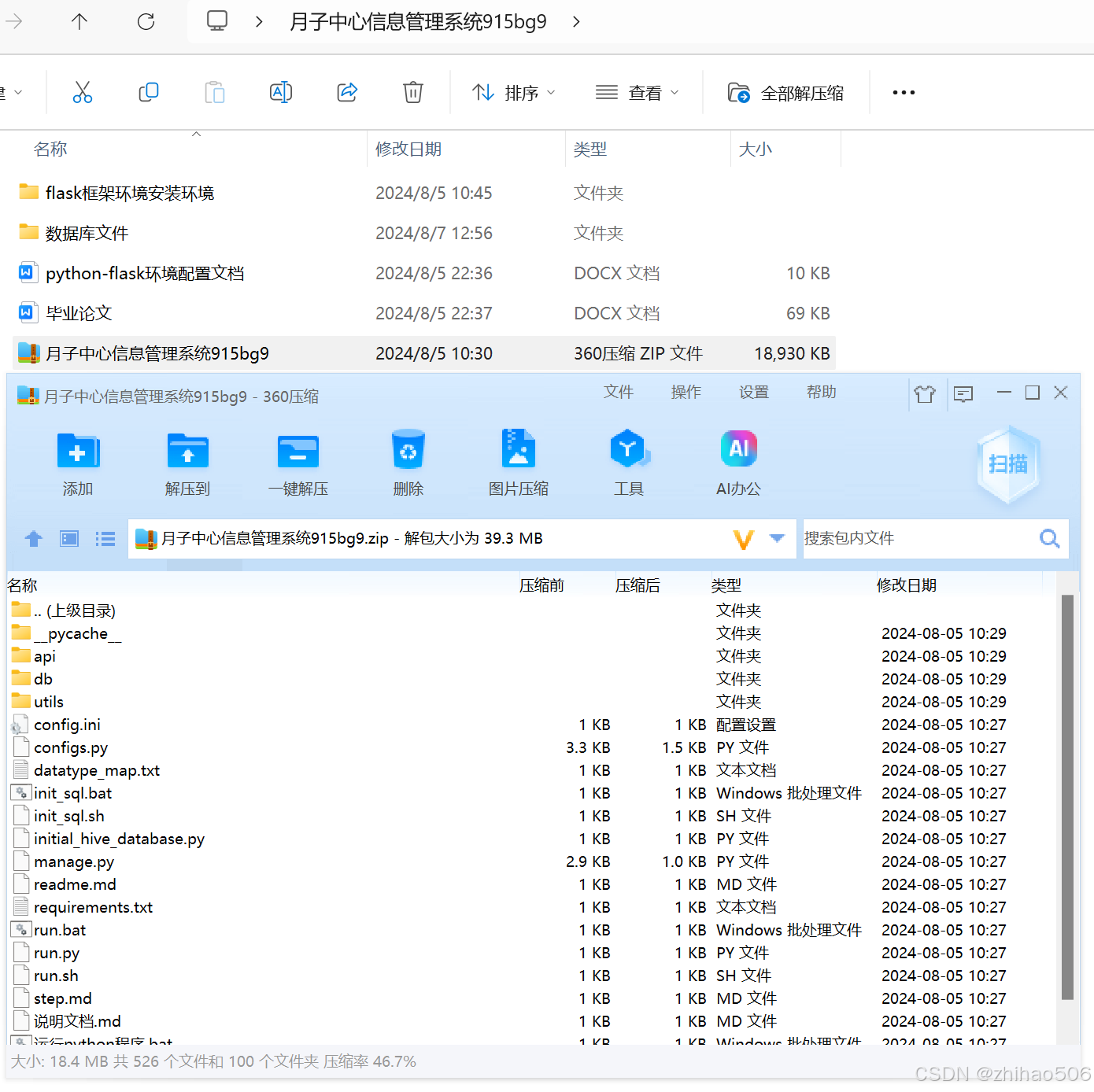
Task: Click the feedback message icon in 360压缩 title bar
Action: (963, 393)
